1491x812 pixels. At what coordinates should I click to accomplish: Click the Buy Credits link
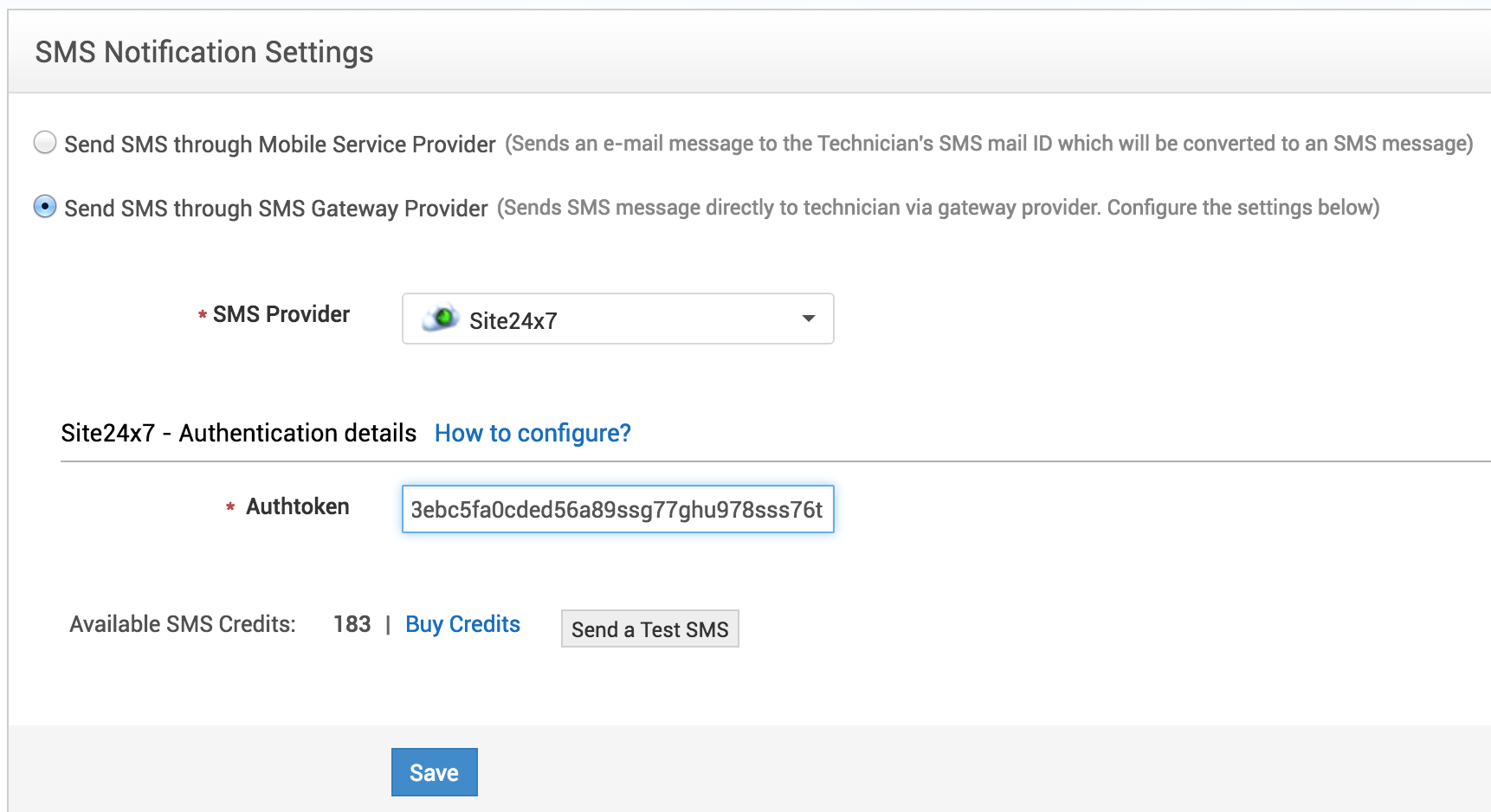pyautogui.click(x=462, y=624)
